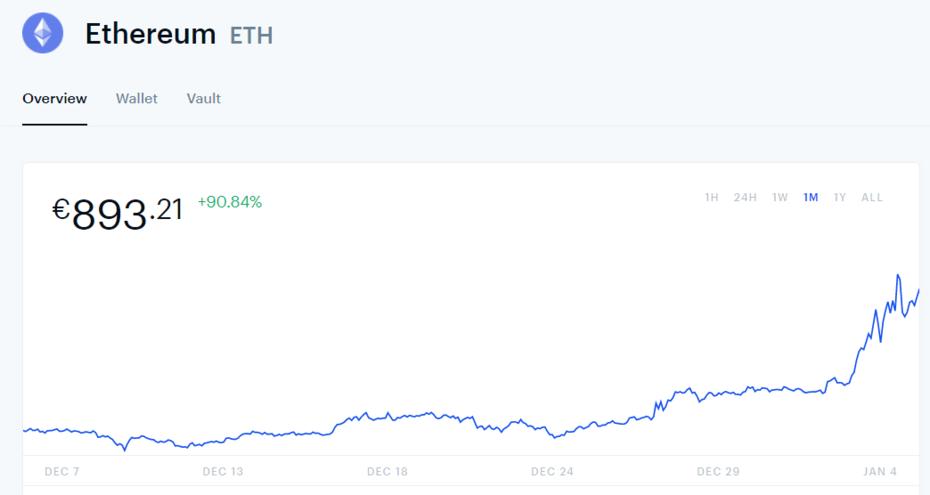This screenshot has height=495, width=930.
Task: Select the active 1M time range
Action: pos(810,198)
